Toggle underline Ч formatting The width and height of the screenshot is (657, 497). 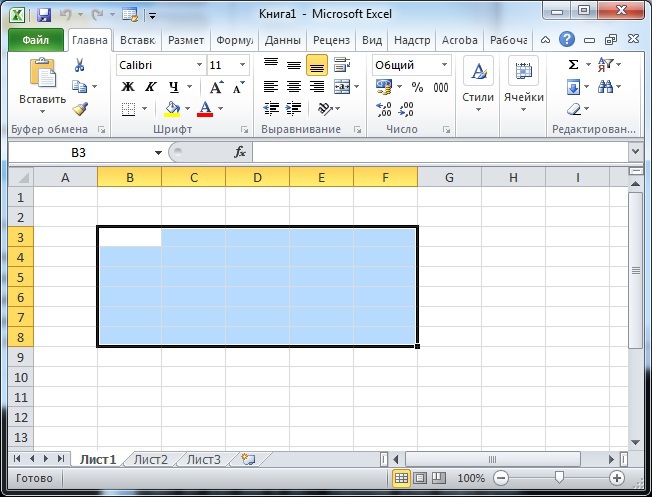[x=174, y=87]
